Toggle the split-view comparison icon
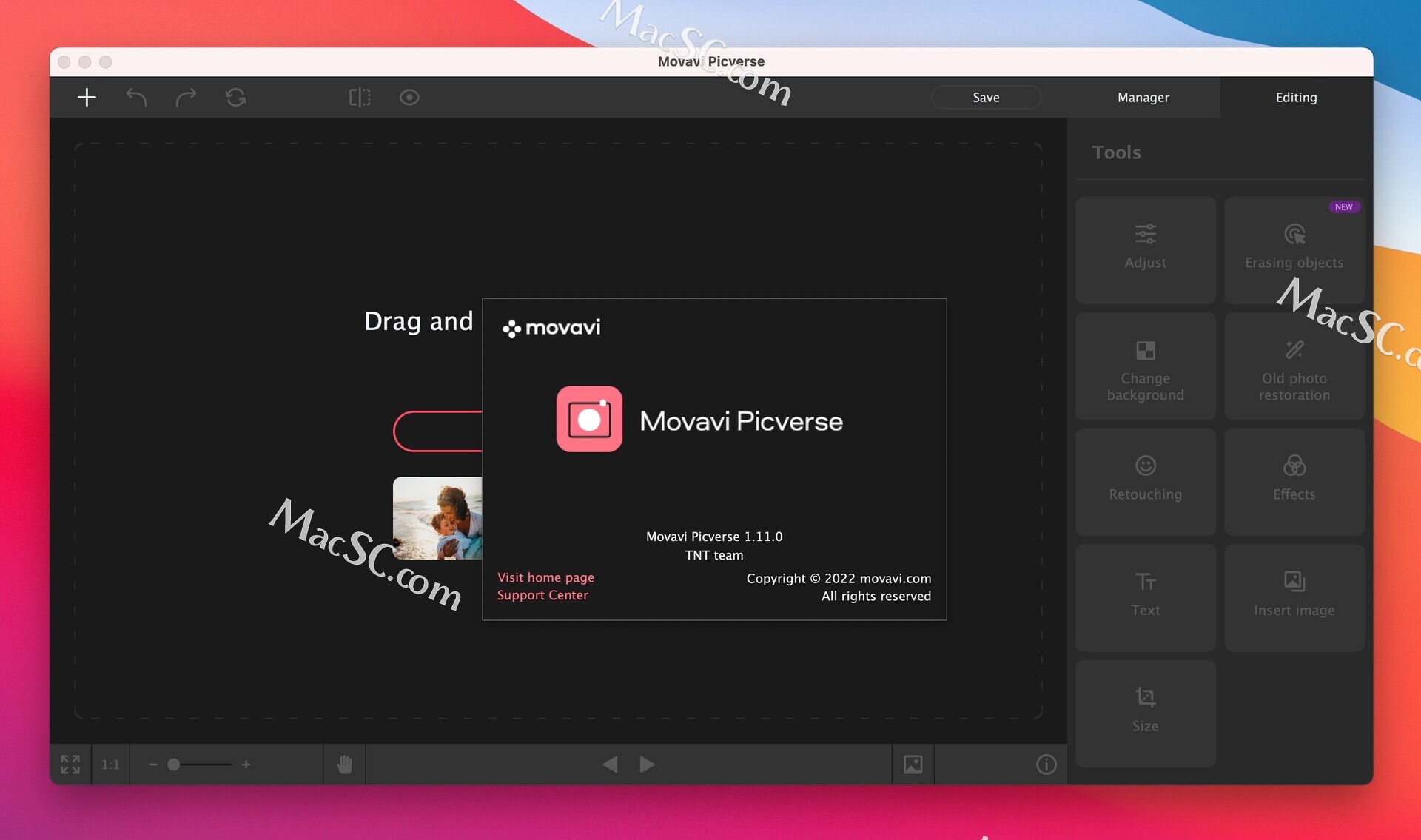Image resolution: width=1421 pixels, height=840 pixels. pos(358,97)
